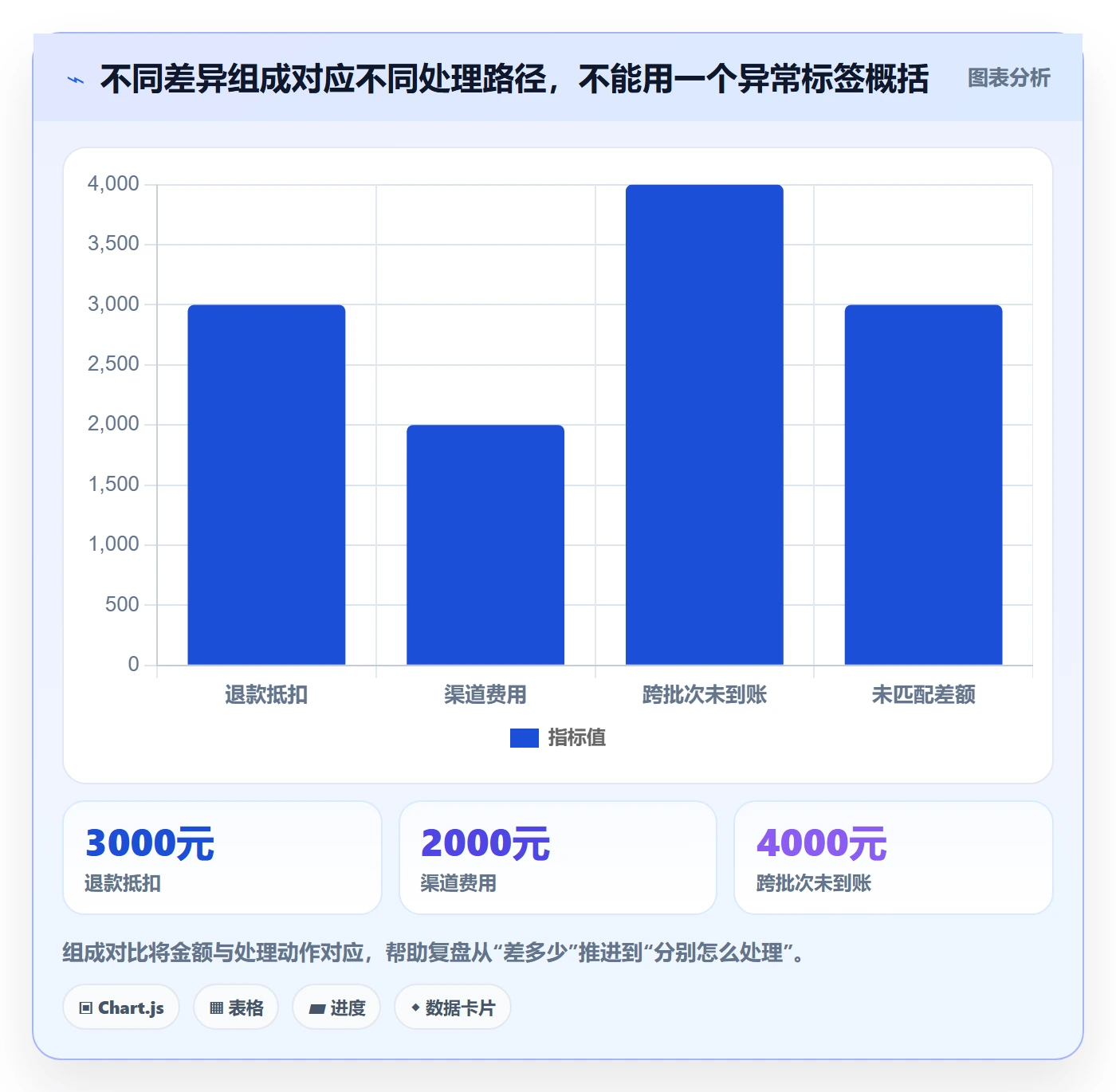Click the 渠道费用 caption in the second card
This screenshot has width=1116, height=1092.
coord(458,883)
